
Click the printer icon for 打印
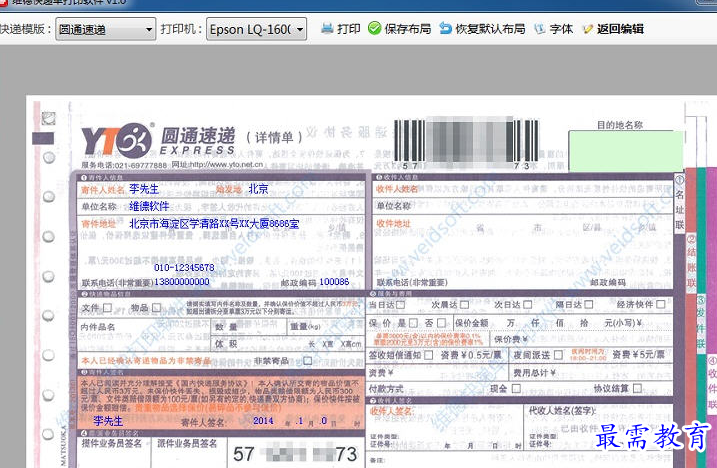pyautogui.click(x=327, y=28)
